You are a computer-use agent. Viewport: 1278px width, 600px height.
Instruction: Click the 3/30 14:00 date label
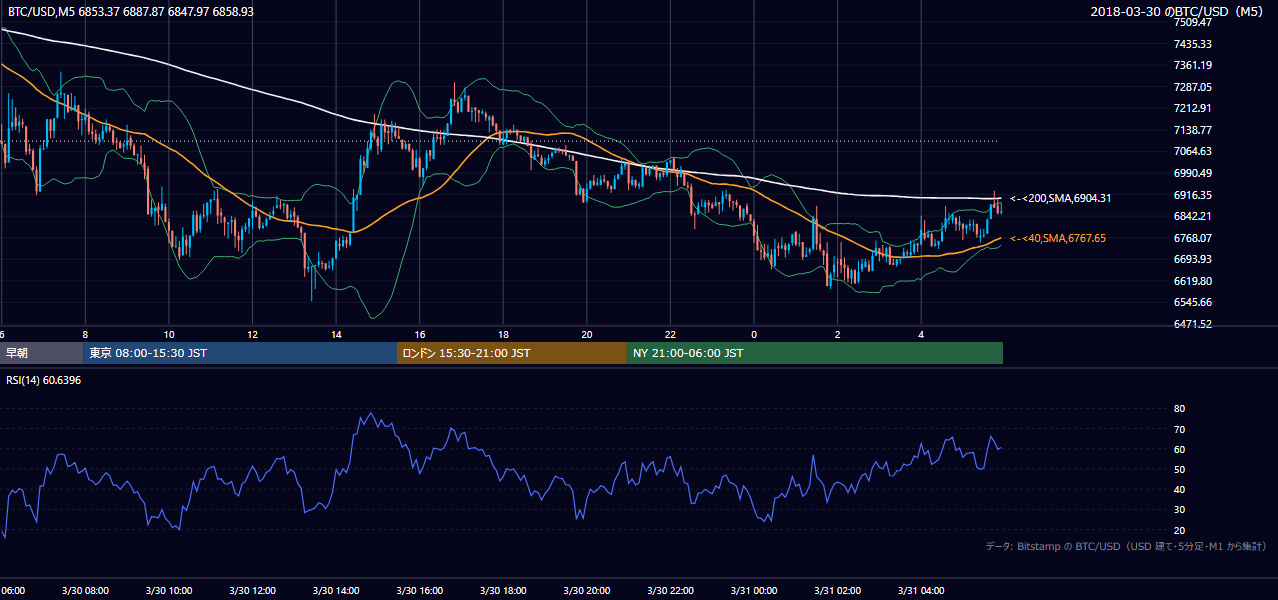point(336,591)
